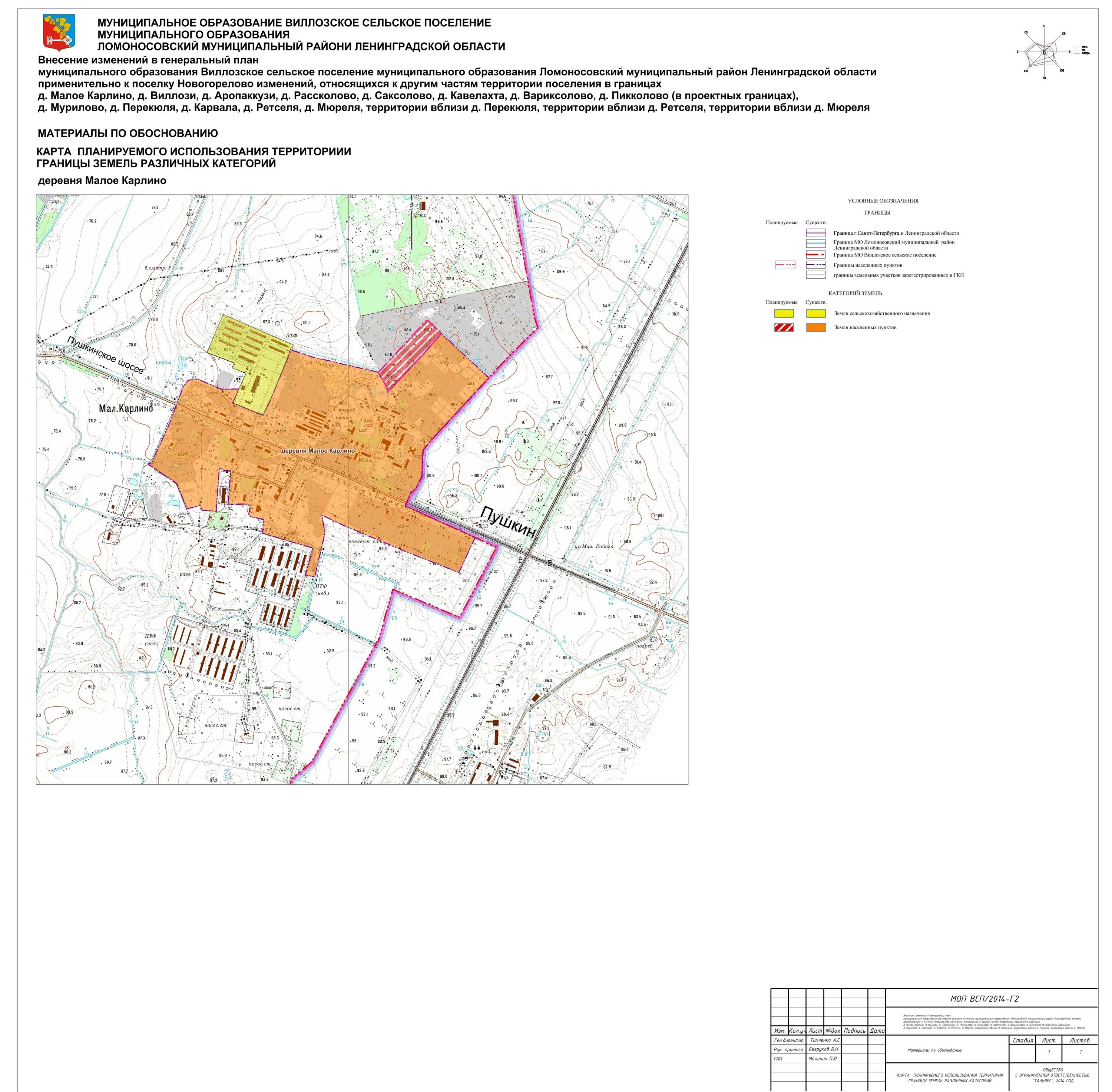The height and width of the screenshot is (1092, 1112).
Task: Click the 'МАТЕРИАЛЫ ПО ОБОСНОВАНИЮ' heading
Action: point(127,134)
